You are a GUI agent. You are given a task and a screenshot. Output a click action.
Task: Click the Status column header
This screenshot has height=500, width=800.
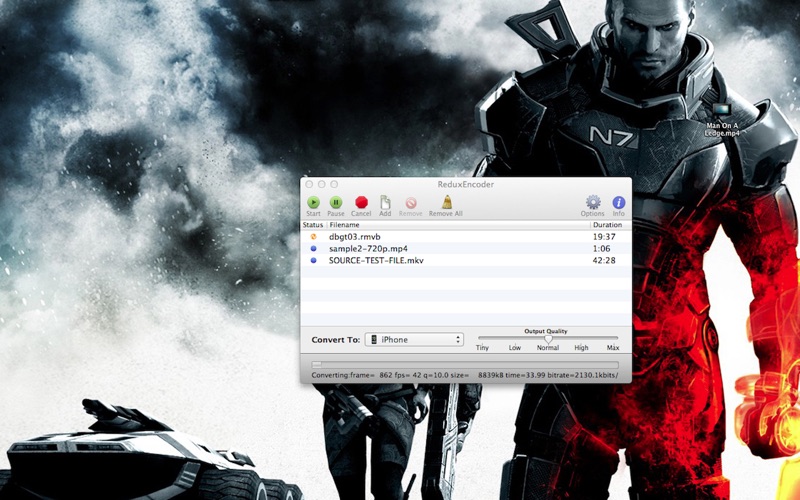[x=313, y=224]
